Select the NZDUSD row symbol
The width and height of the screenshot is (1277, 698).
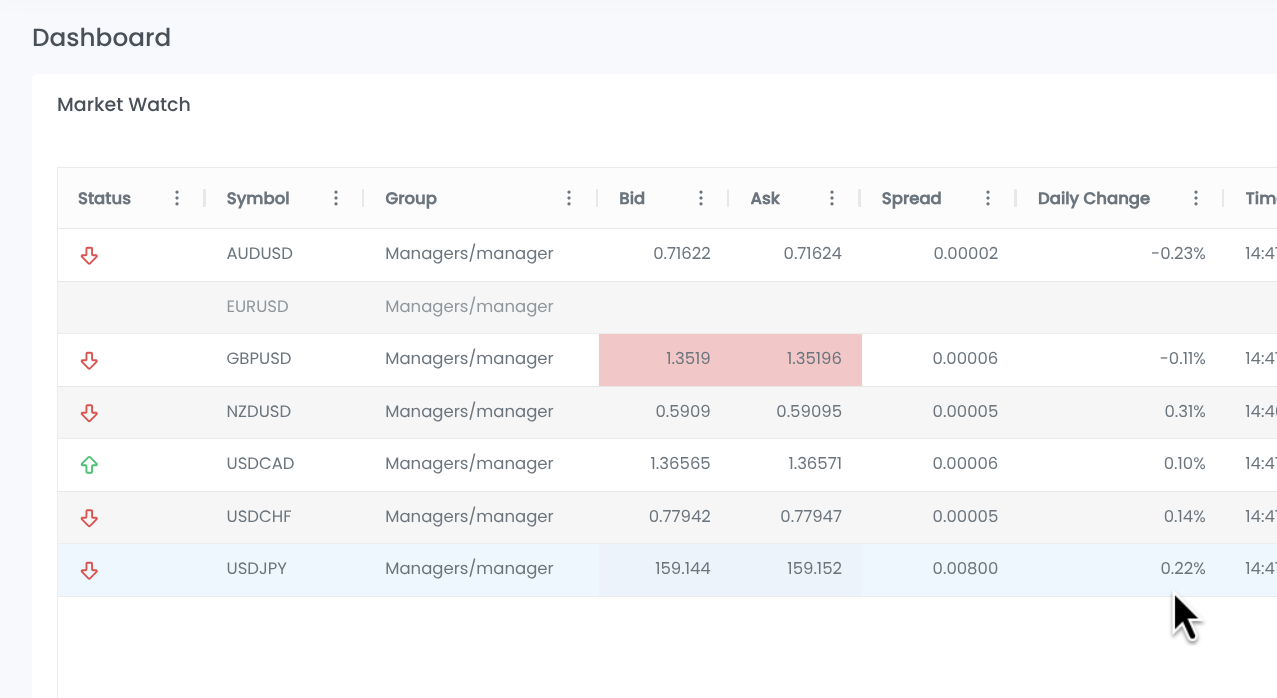point(259,411)
